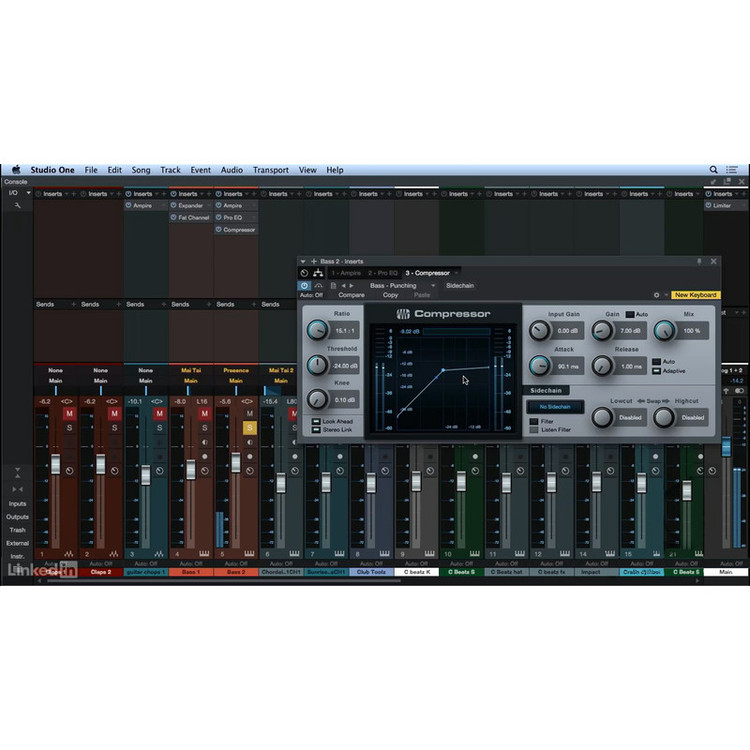Click the Compare button
The height and width of the screenshot is (750, 750).
click(351, 295)
